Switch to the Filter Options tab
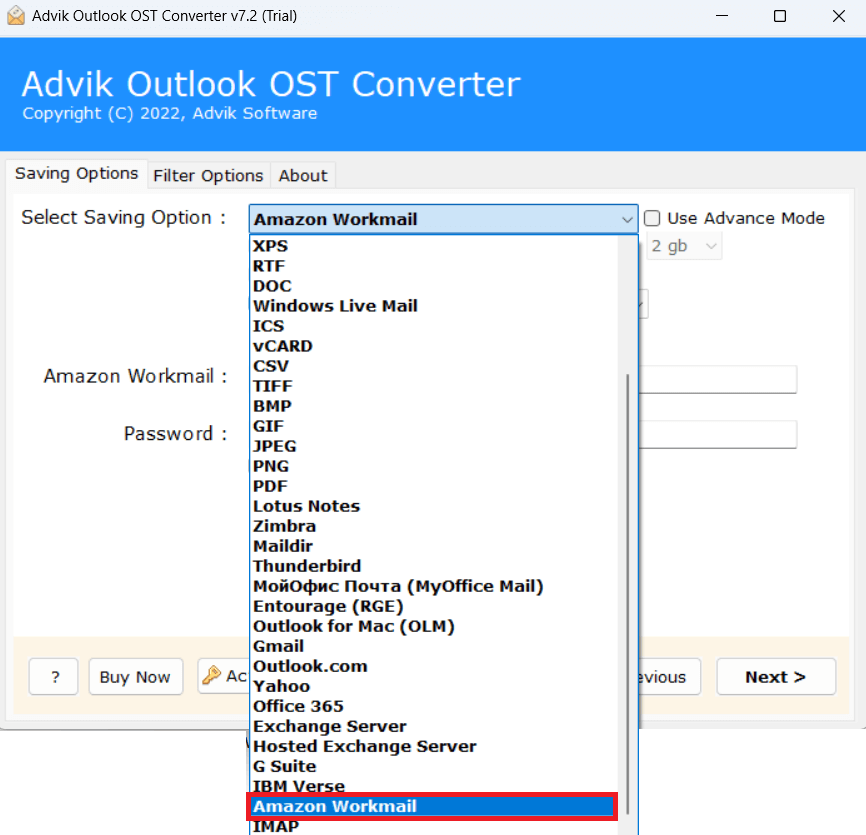This screenshot has height=835, width=866. 208,176
